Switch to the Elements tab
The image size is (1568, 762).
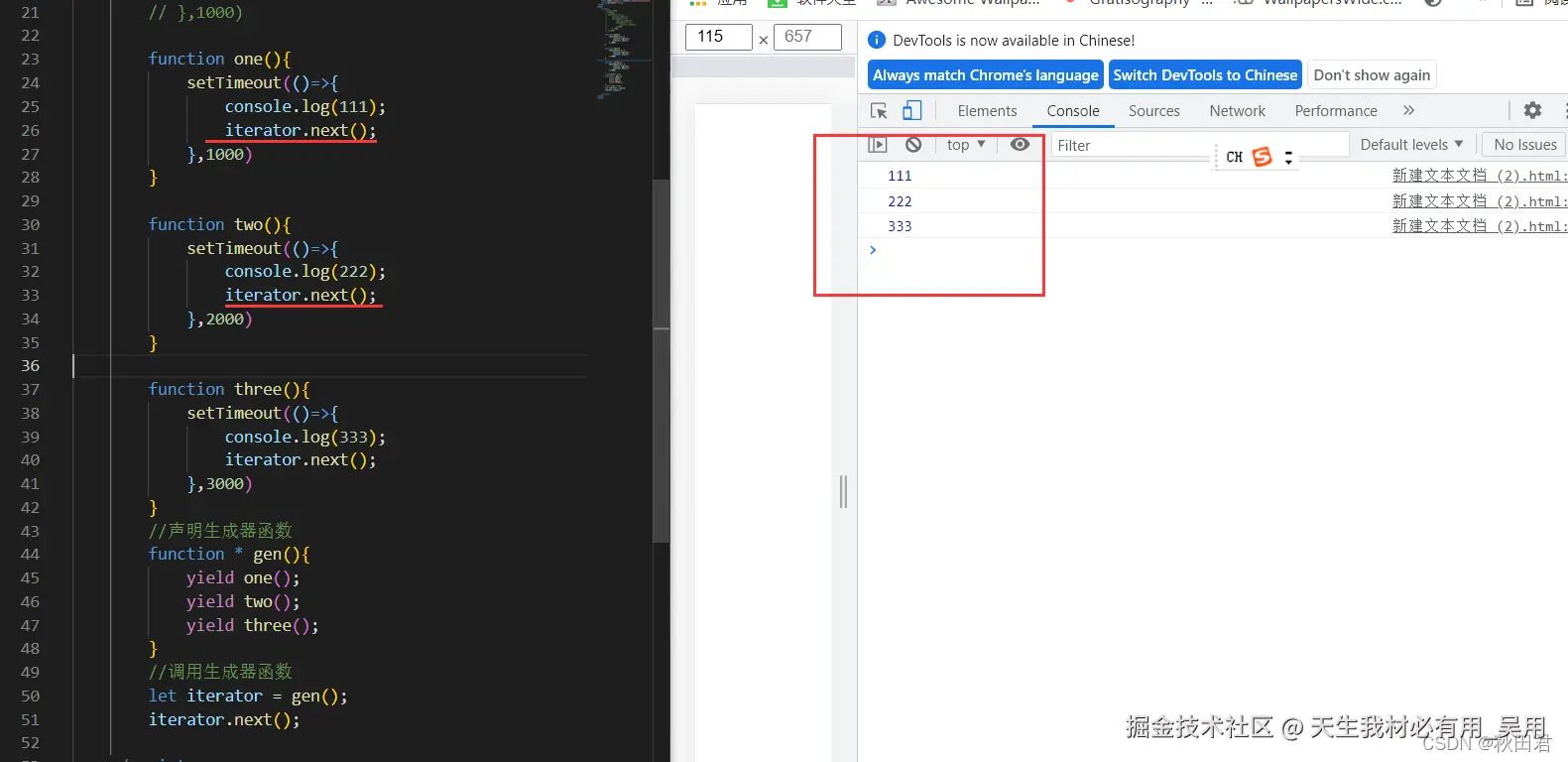(x=987, y=111)
